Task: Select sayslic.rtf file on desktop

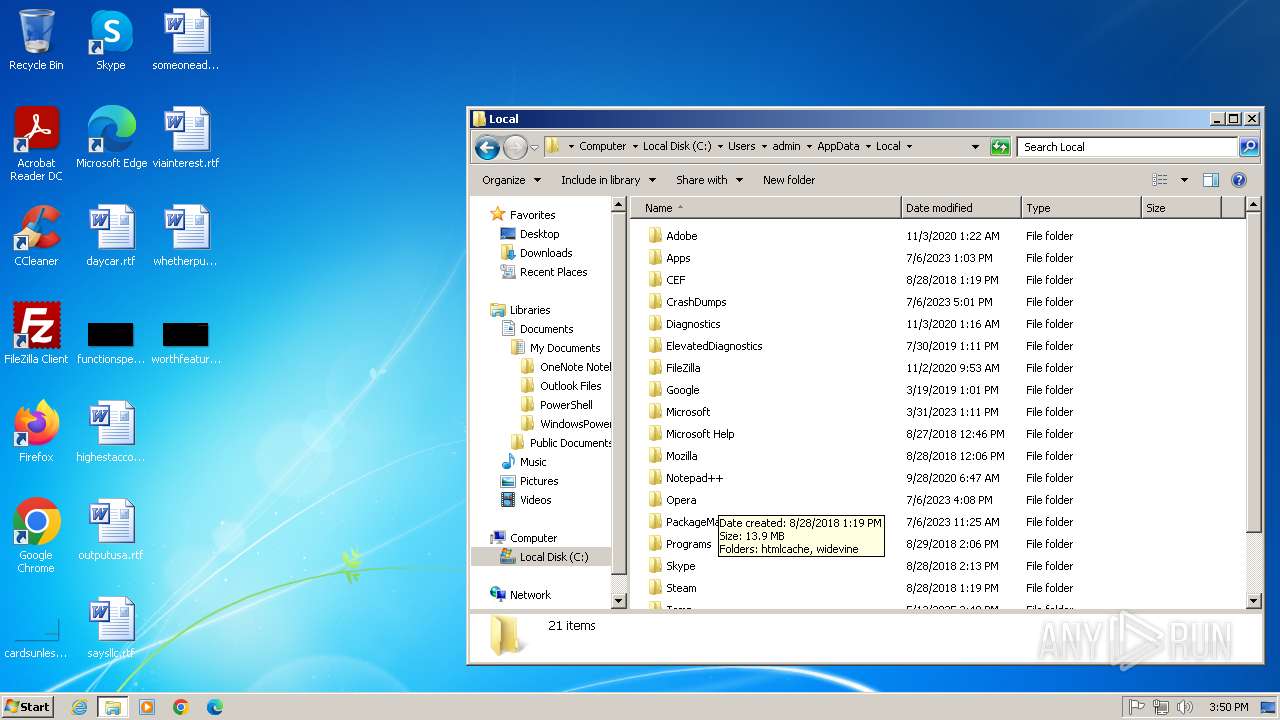Action: tap(111, 628)
